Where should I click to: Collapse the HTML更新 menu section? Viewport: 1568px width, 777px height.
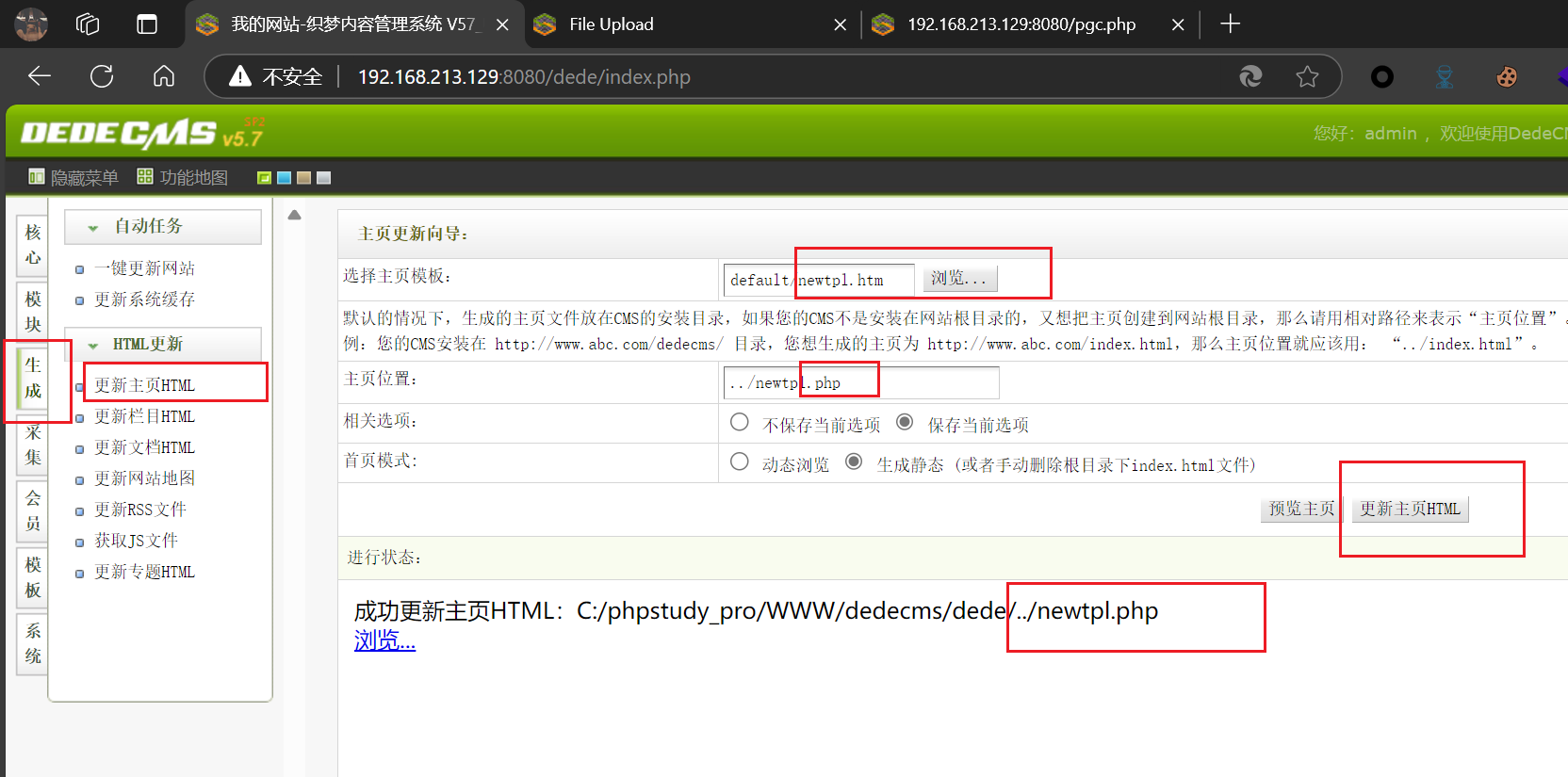pos(93,346)
